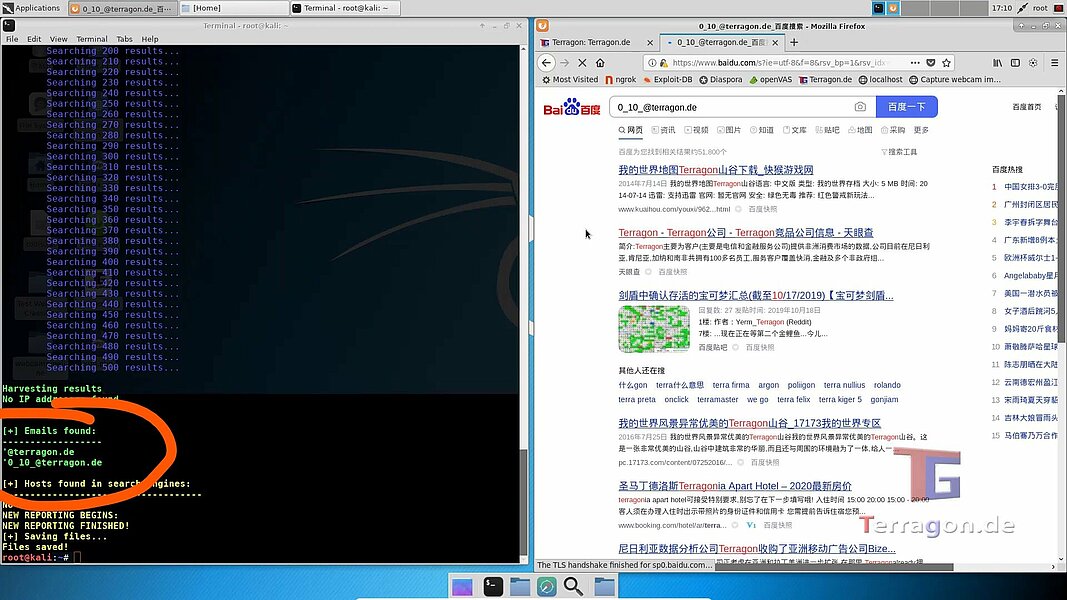Open localhost bookmark
Viewport: 1067px width, 600px height.
(x=881, y=80)
